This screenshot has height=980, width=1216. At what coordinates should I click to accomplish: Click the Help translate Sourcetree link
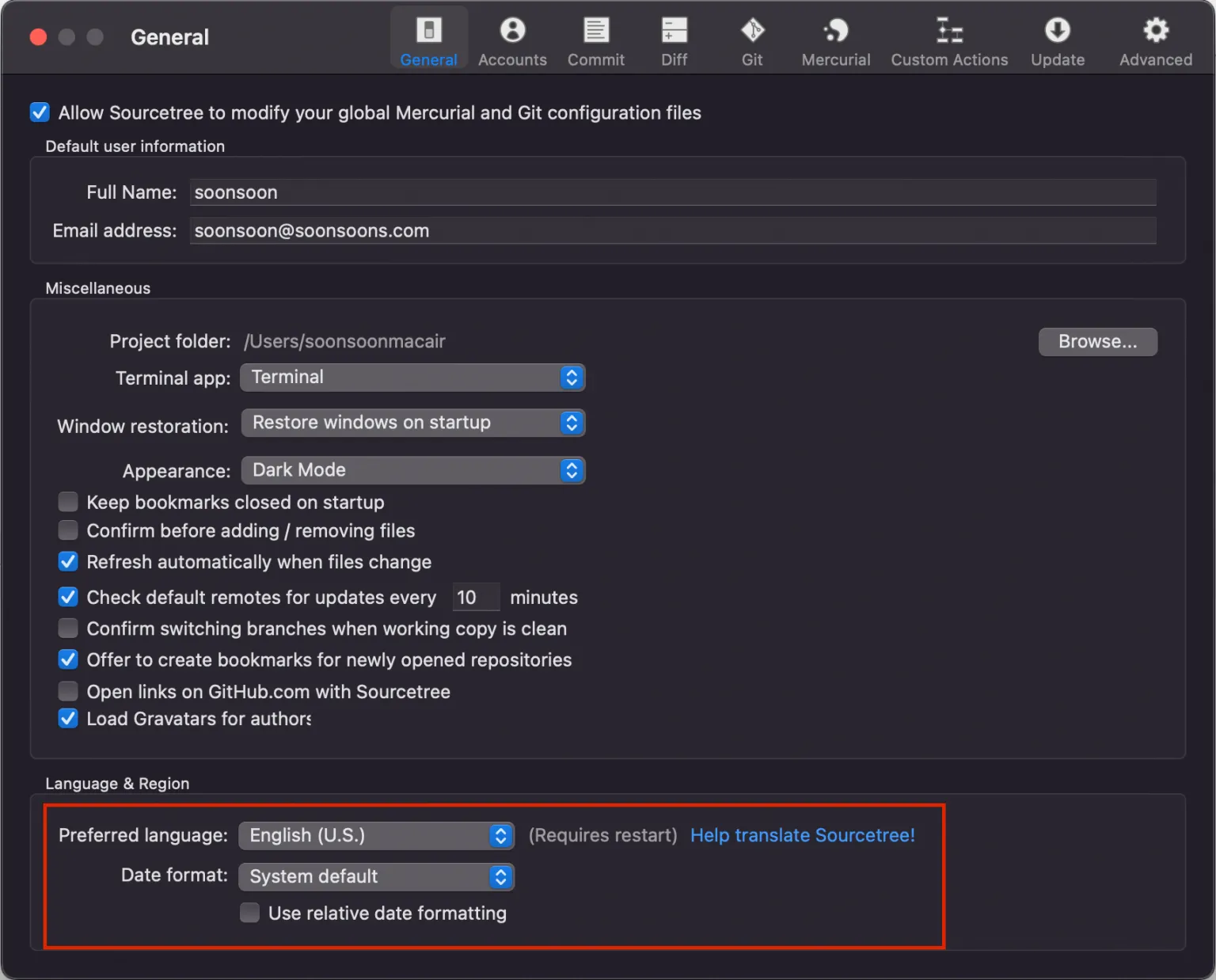[802, 835]
